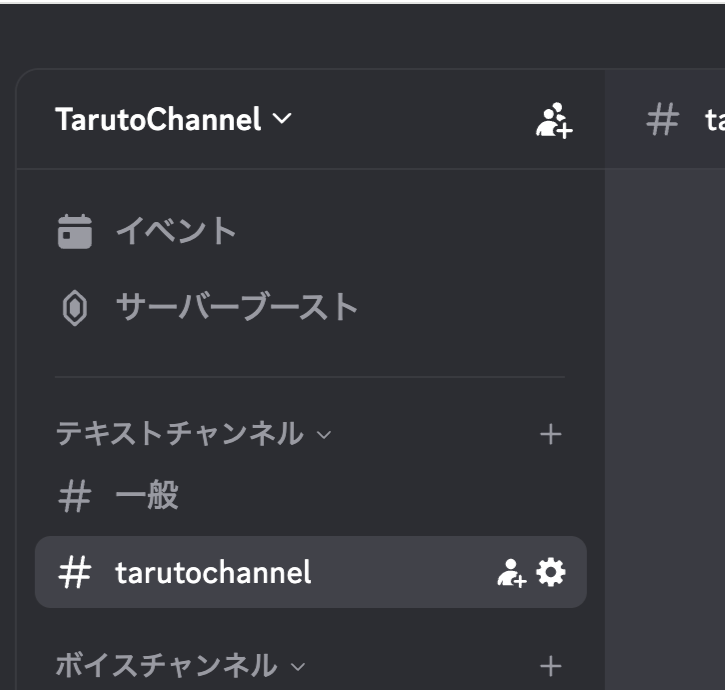Viewport: 725px width, 690px height.
Task: Collapse the テキストチャンネル category label
Action: 179,434
